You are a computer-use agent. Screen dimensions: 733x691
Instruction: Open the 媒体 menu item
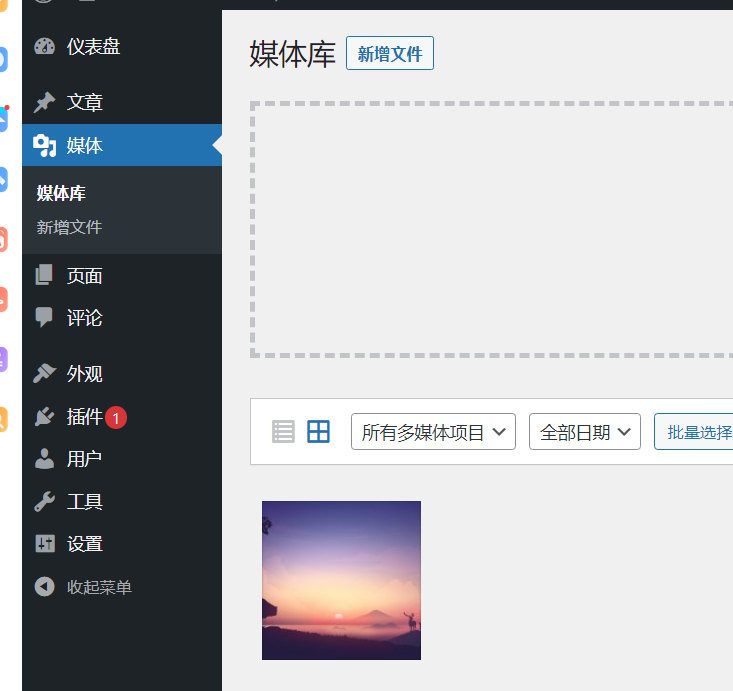click(85, 146)
